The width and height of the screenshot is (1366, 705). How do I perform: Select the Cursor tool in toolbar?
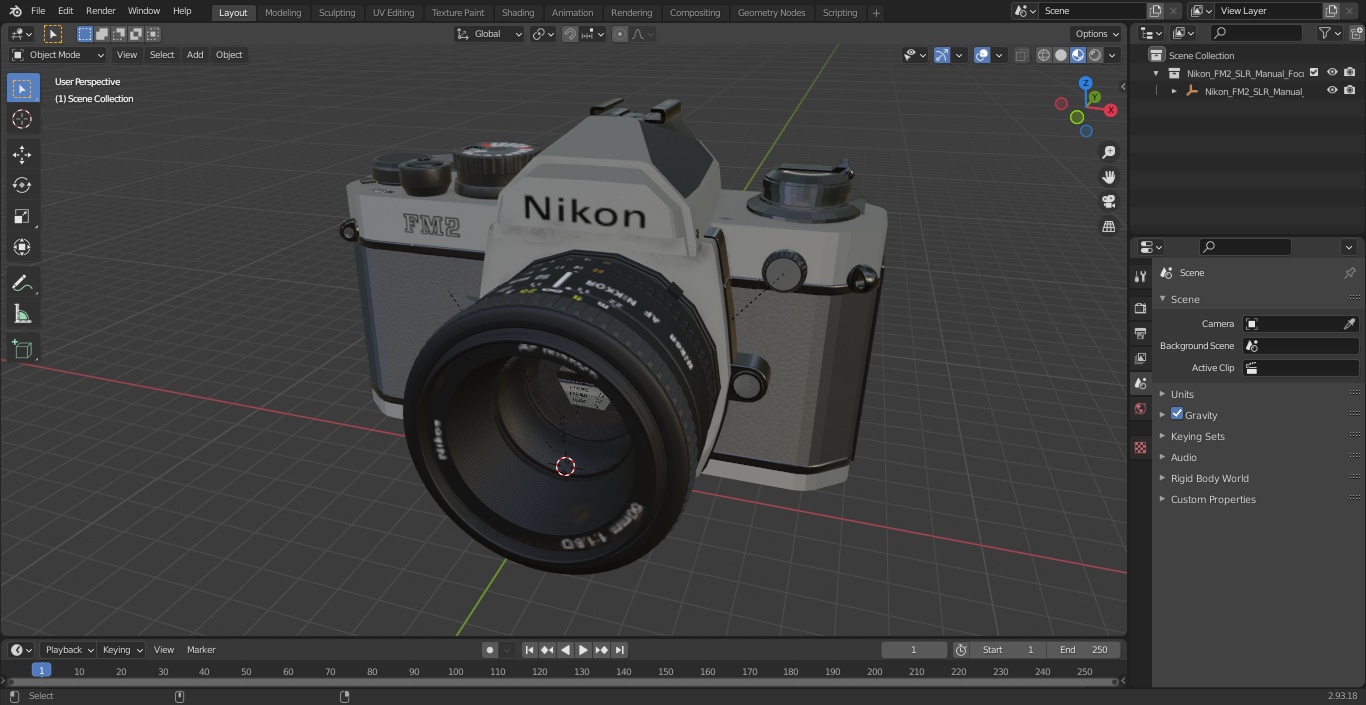[x=22, y=119]
